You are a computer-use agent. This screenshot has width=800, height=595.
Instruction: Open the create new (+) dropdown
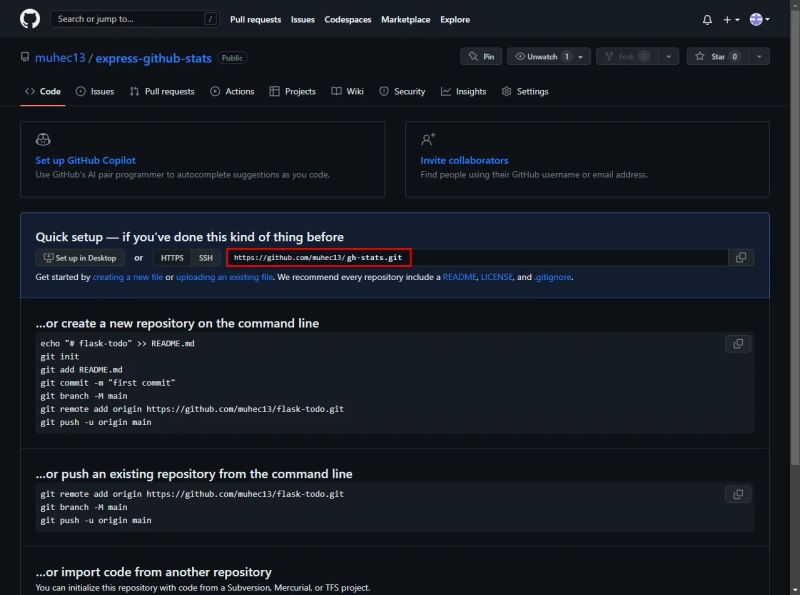tap(727, 18)
